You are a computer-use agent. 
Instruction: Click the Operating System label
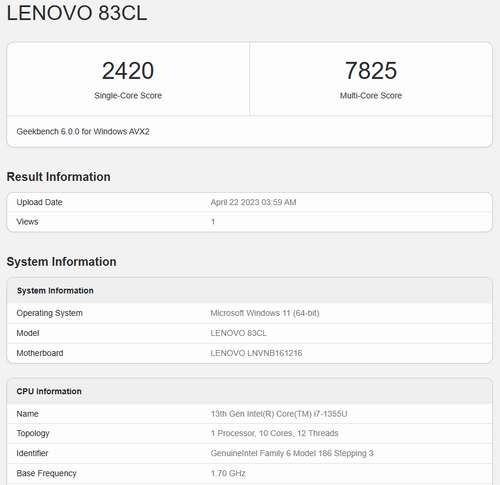point(50,313)
